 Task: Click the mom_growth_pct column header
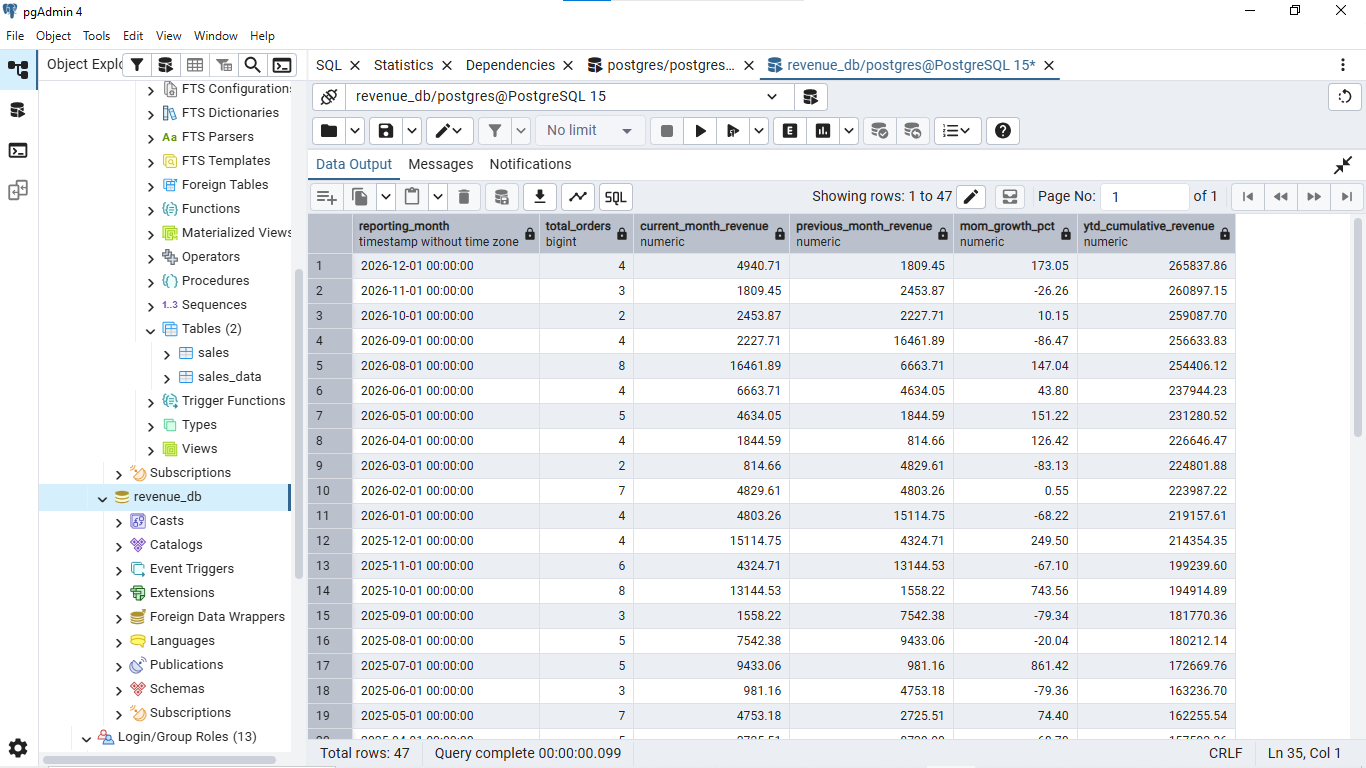click(1015, 233)
